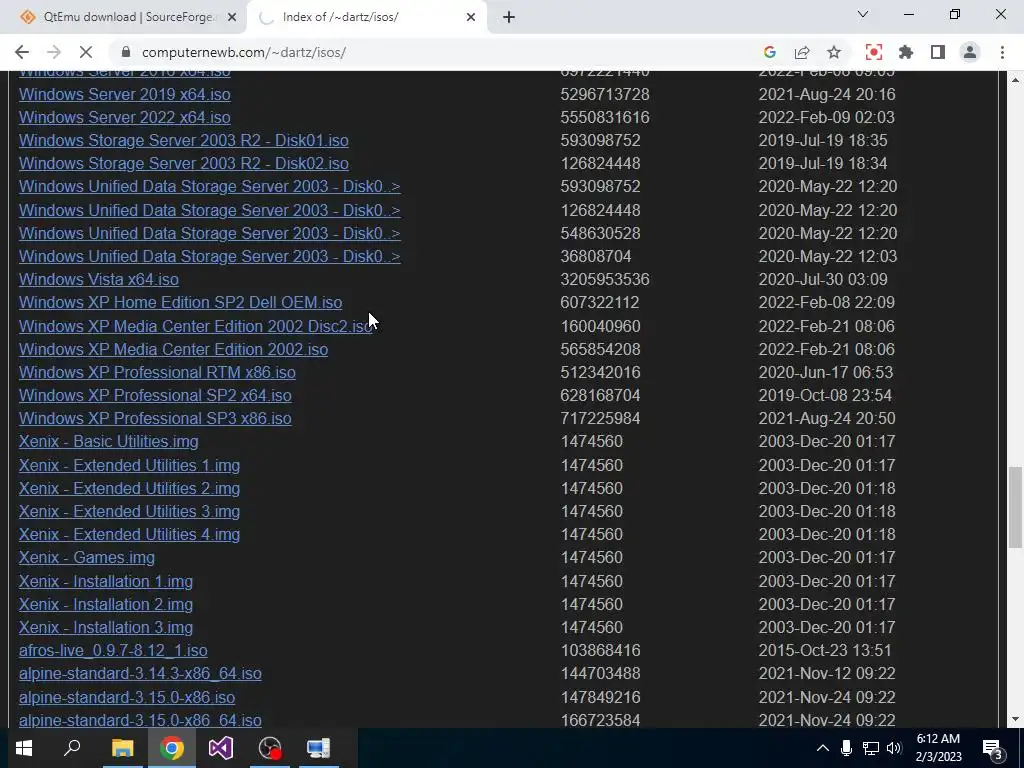Download alpine-standard-3.15.0-x86_64.iso
Screen dimensions: 1024x768
click(140, 720)
